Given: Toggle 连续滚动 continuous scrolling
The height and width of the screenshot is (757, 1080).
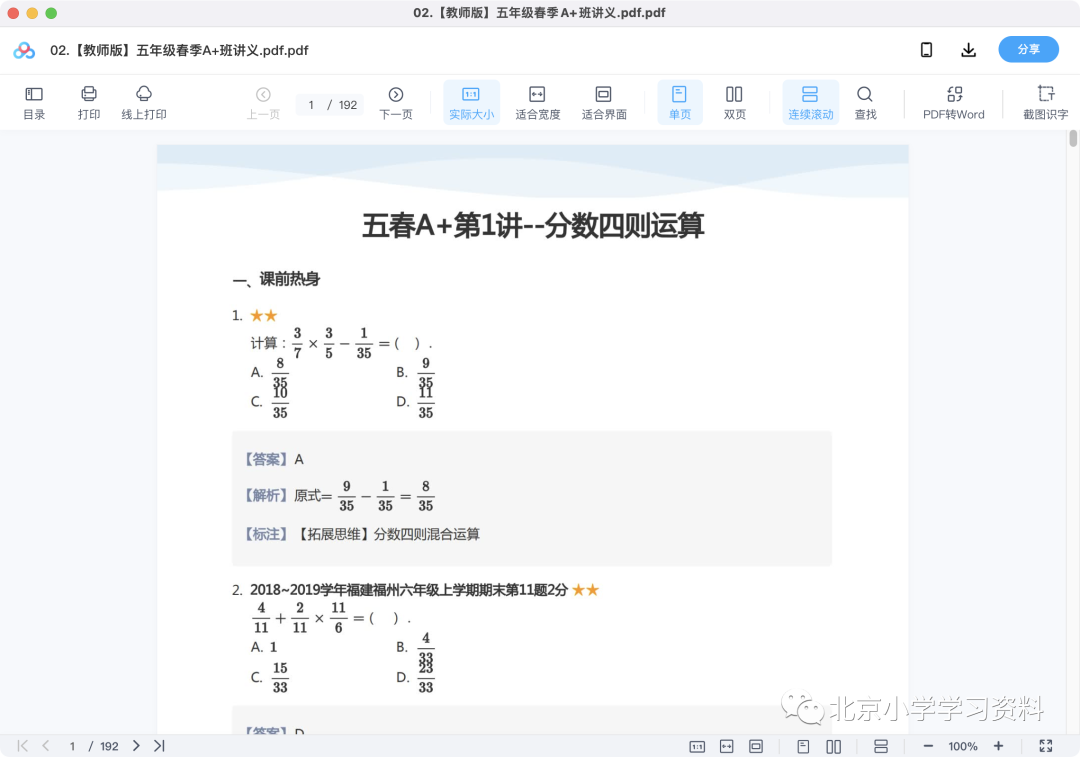Looking at the screenshot, I should pyautogui.click(x=811, y=103).
